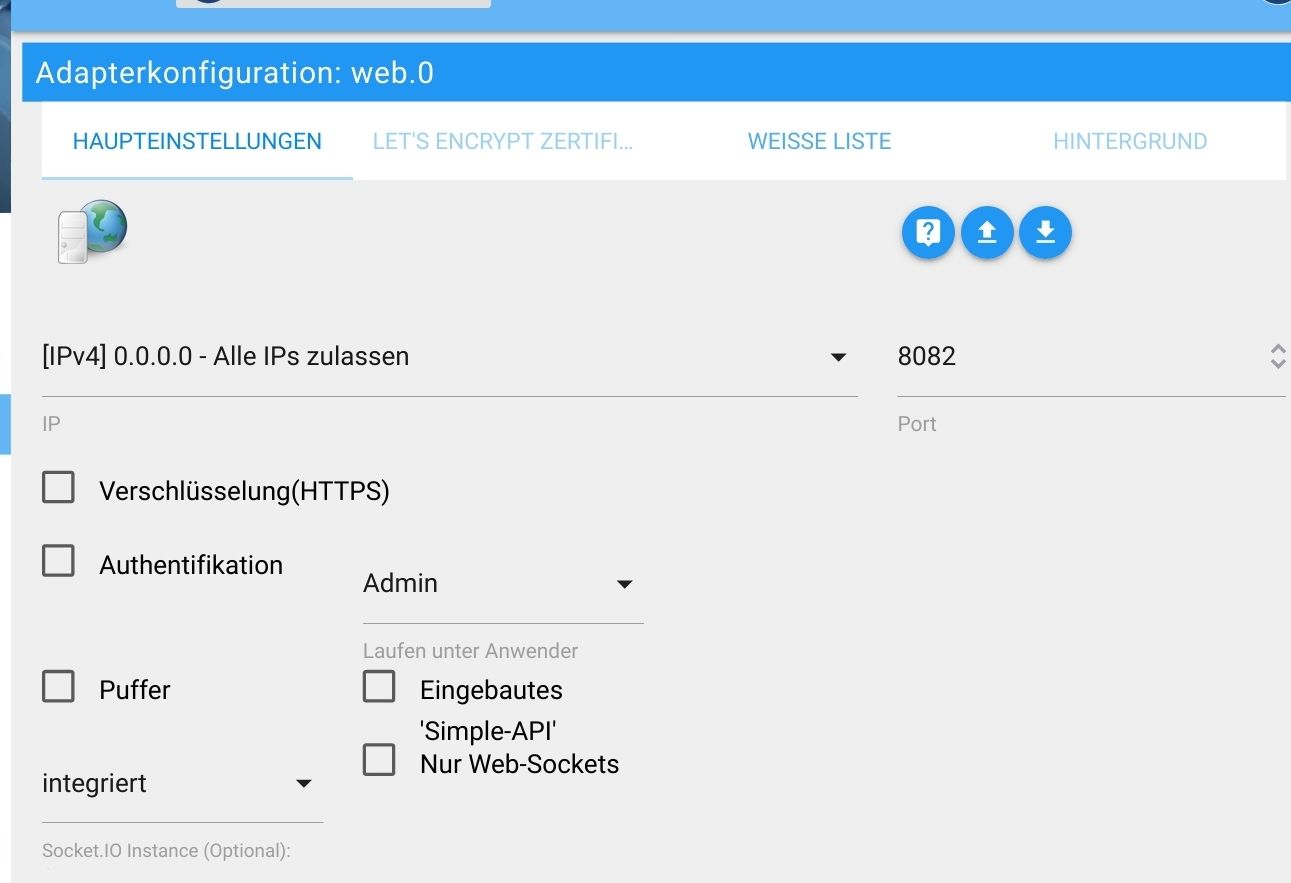Click the port field stepper arrows

click(x=1277, y=357)
